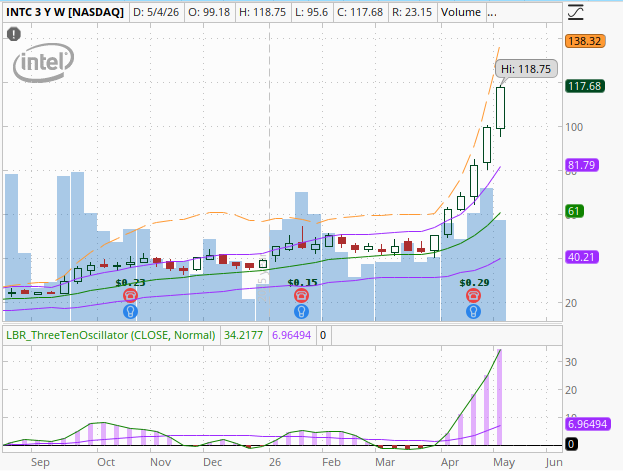Click the D: 5/4/26 date field
This screenshot has height=471, width=623.
pyautogui.click(x=156, y=12)
